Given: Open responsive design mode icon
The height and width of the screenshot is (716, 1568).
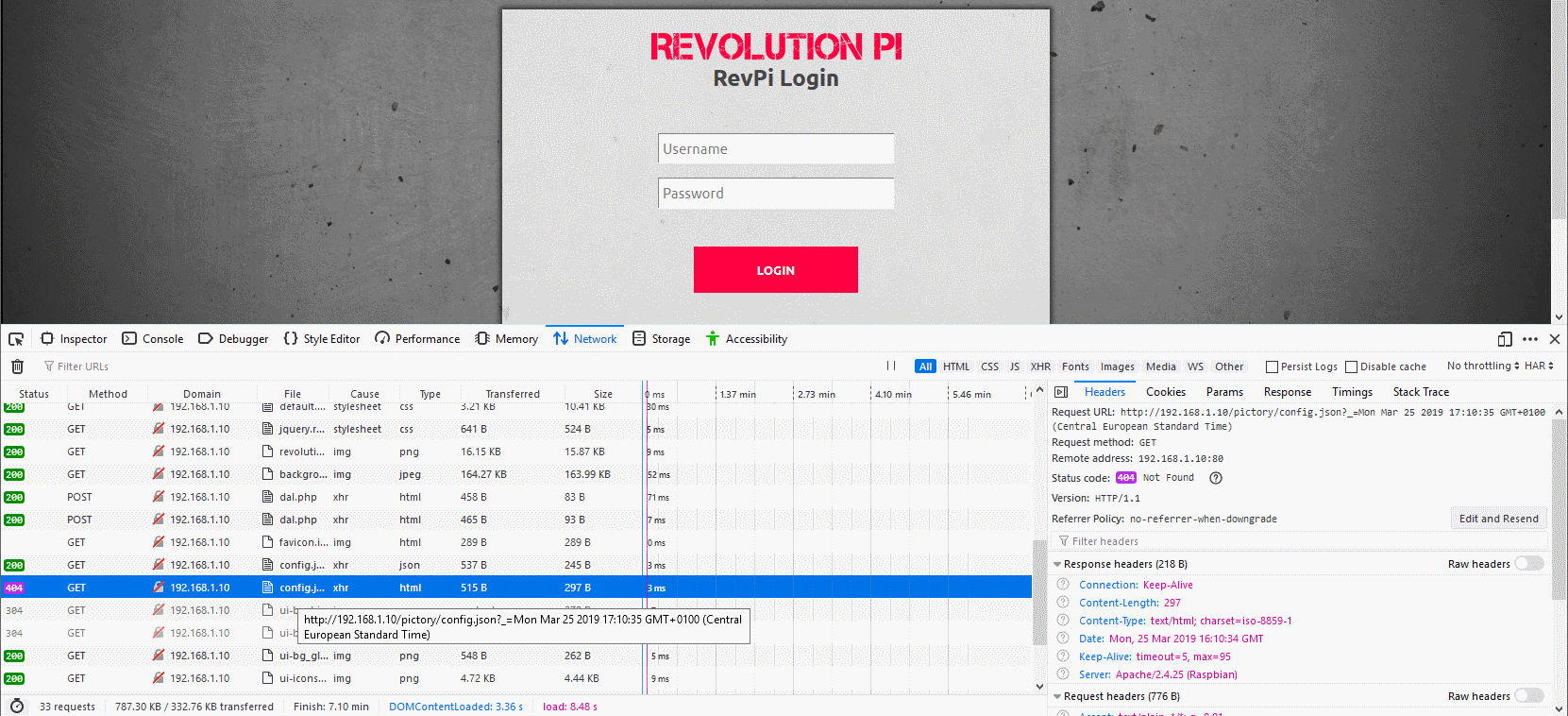Looking at the screenshot, I should tap(1505, 339).
